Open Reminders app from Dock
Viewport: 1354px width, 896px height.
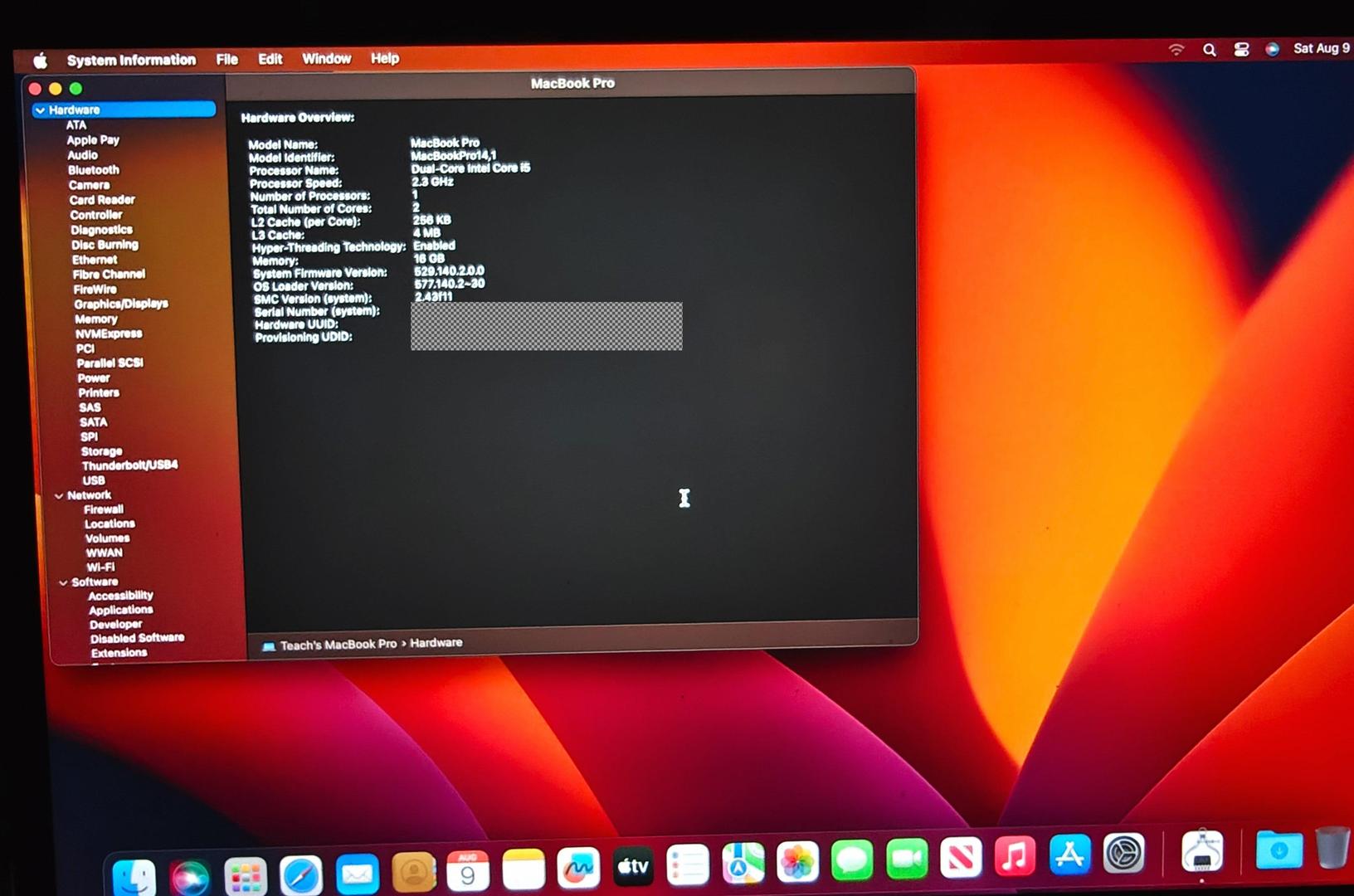(688, 865)
